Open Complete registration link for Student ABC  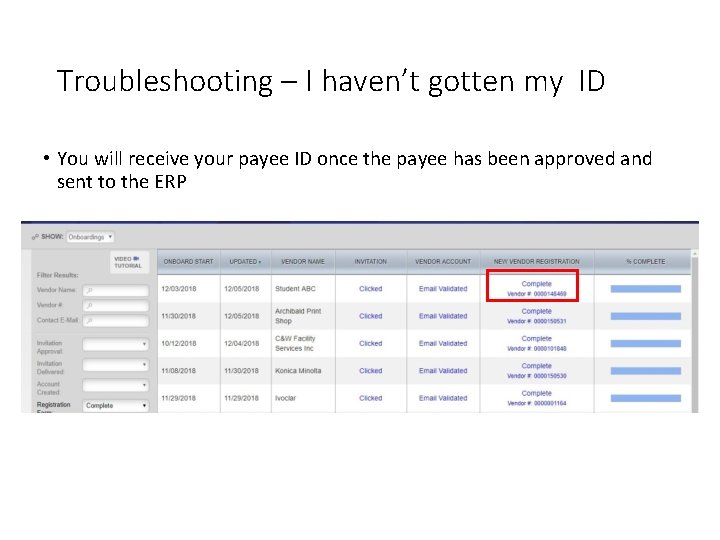point(536,284)
